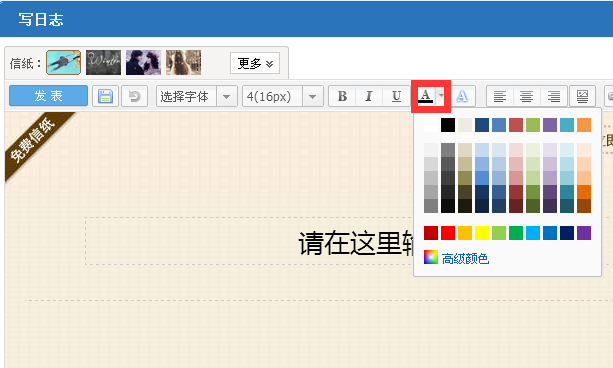Viewport: 613px width, 368px height.
Task: Pick the bright red standard color swatch
Action: 448,233
